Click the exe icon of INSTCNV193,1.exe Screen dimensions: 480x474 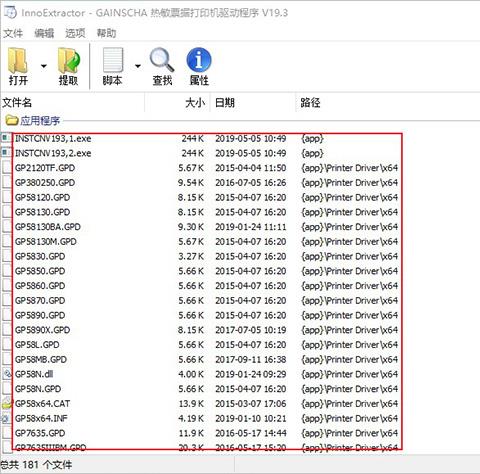click(6, 138)
